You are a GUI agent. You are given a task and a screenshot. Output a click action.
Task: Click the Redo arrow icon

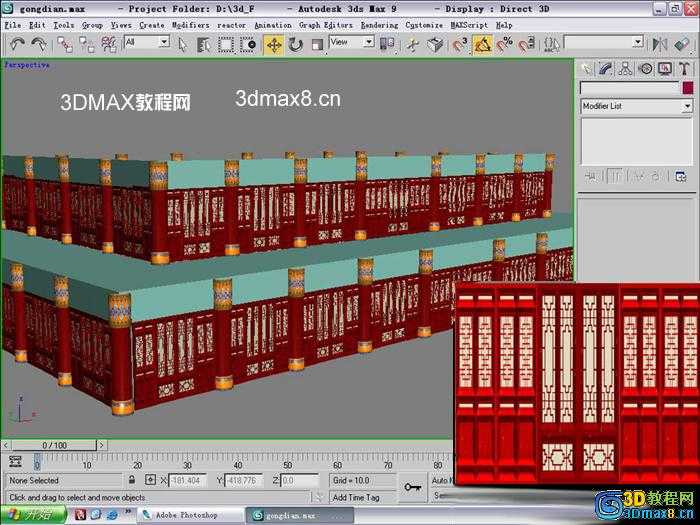(x=39, y=44)
